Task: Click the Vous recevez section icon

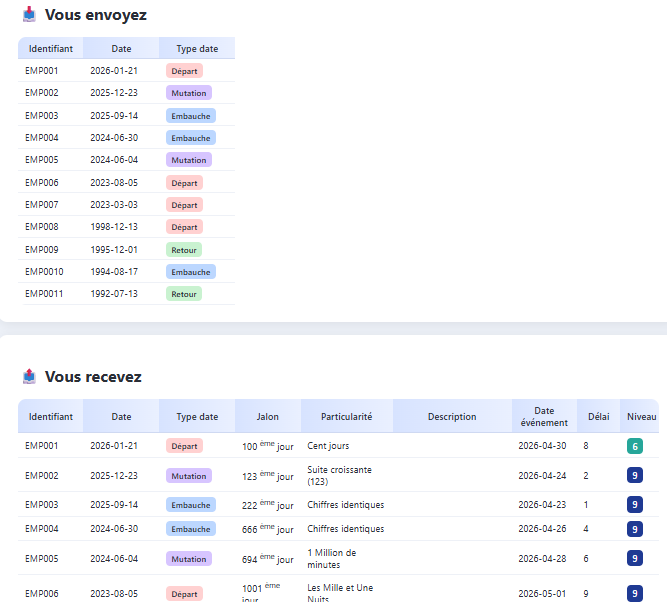Action: (29, 377)
